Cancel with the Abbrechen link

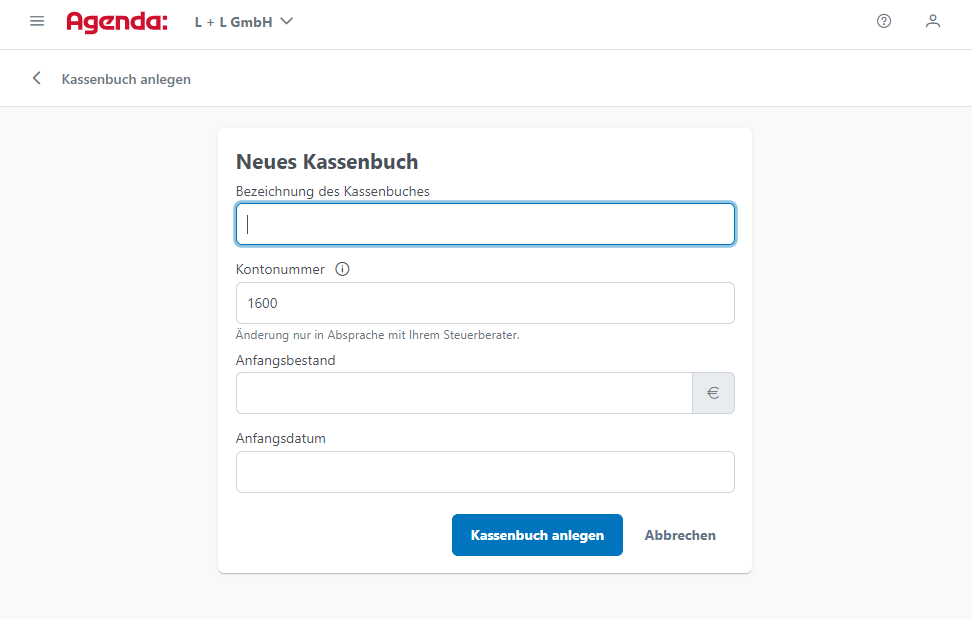680,535
